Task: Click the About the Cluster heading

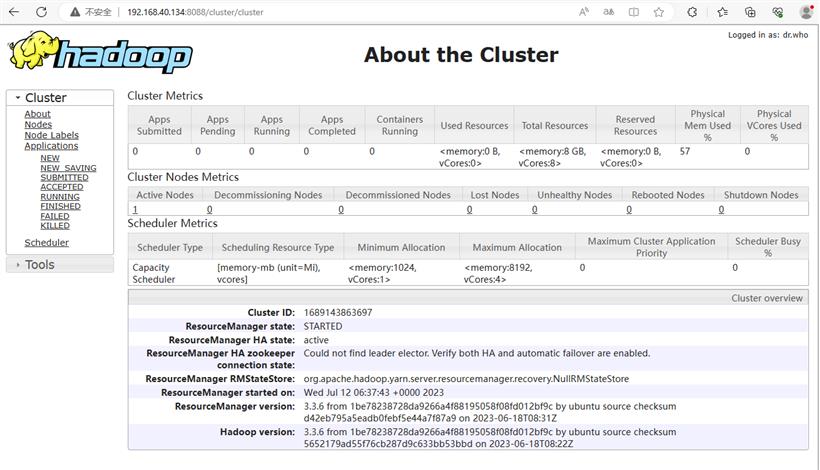Action: (461, 55)
